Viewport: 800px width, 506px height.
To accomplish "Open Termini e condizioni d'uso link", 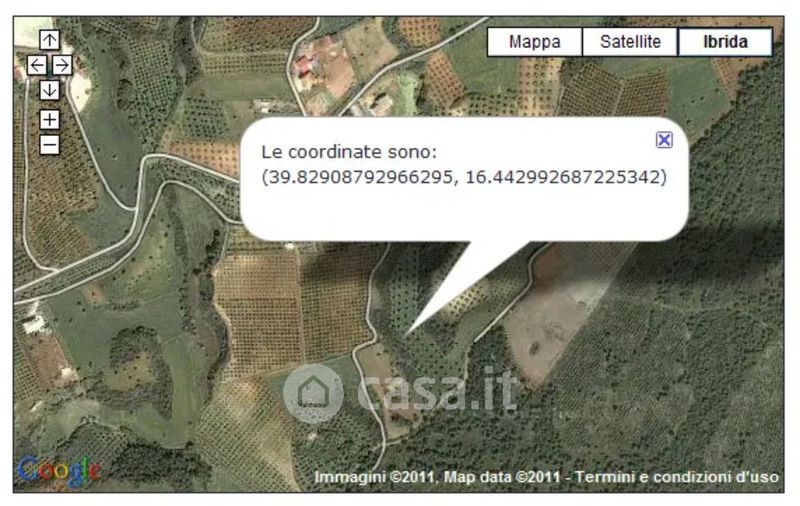I will click(x=677, y=477).
